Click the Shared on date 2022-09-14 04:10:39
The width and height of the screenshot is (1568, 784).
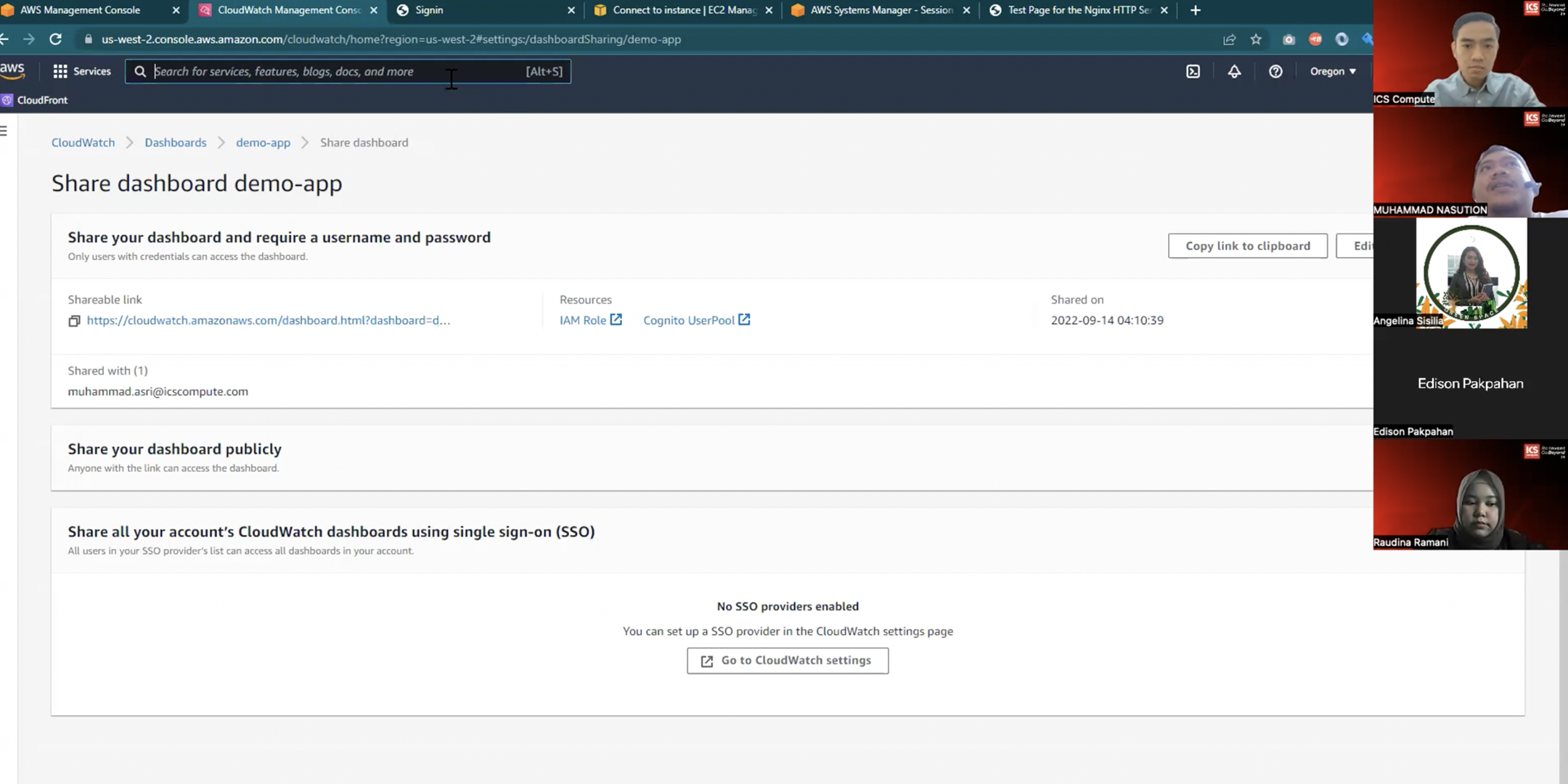click(1107, 320)
